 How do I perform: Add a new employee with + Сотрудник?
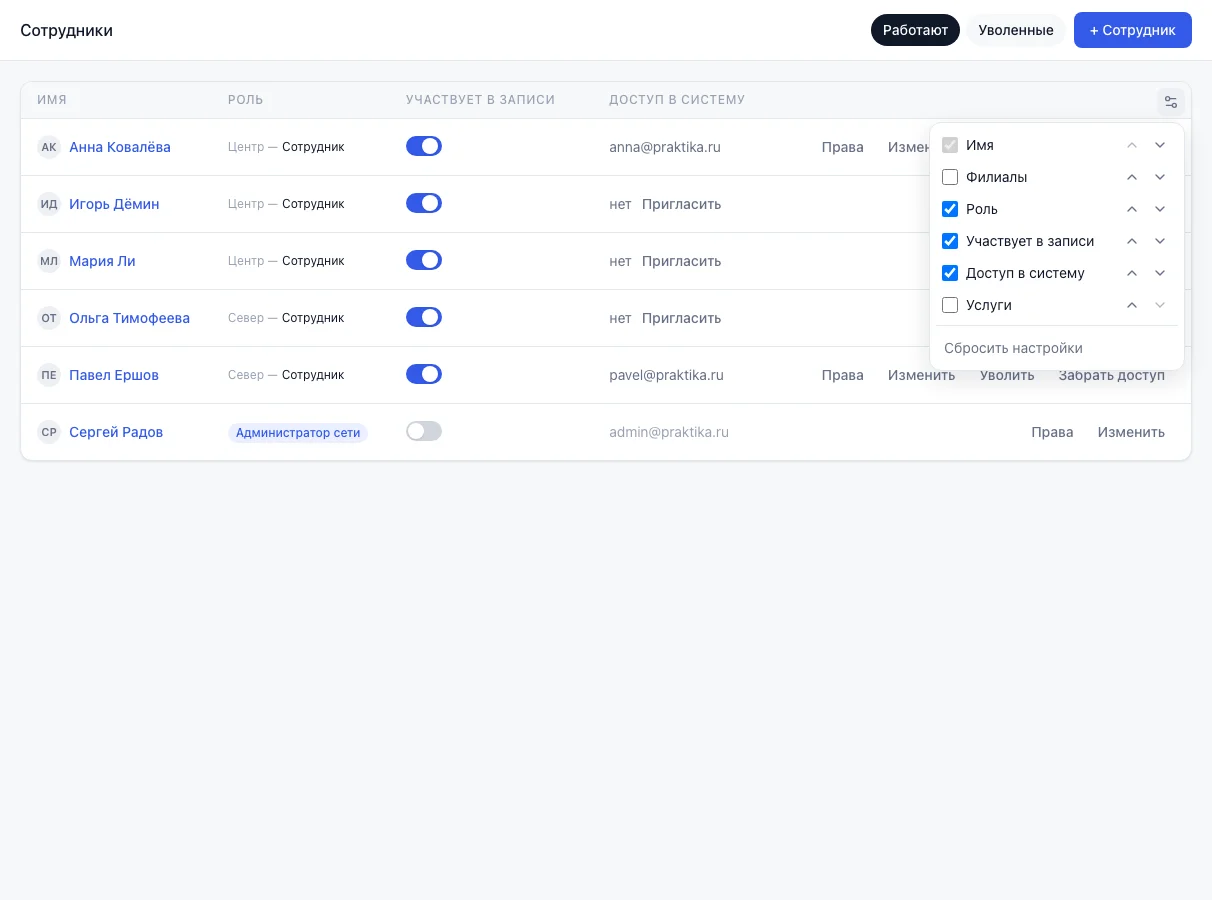tap(1132, 30)
